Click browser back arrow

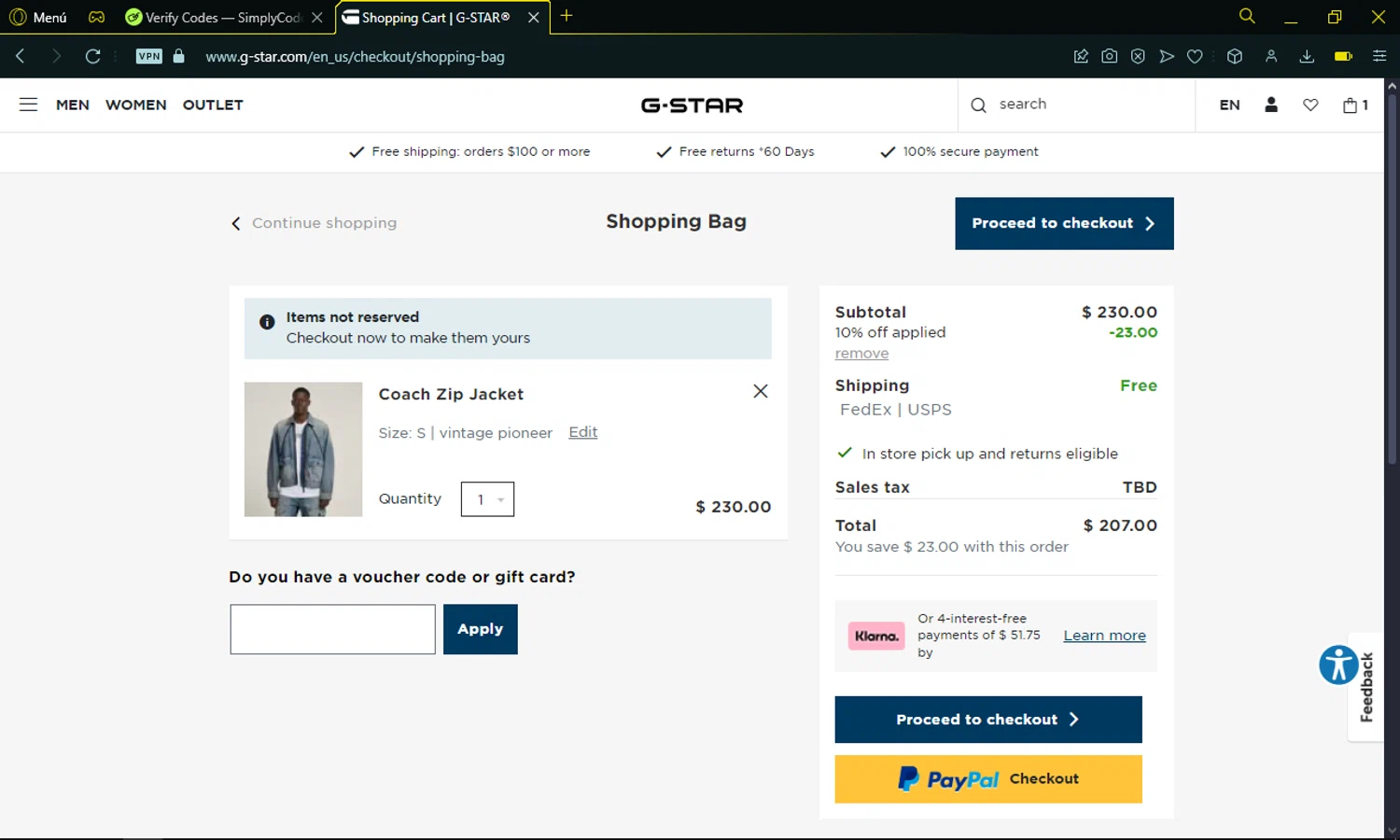(21, 56)
